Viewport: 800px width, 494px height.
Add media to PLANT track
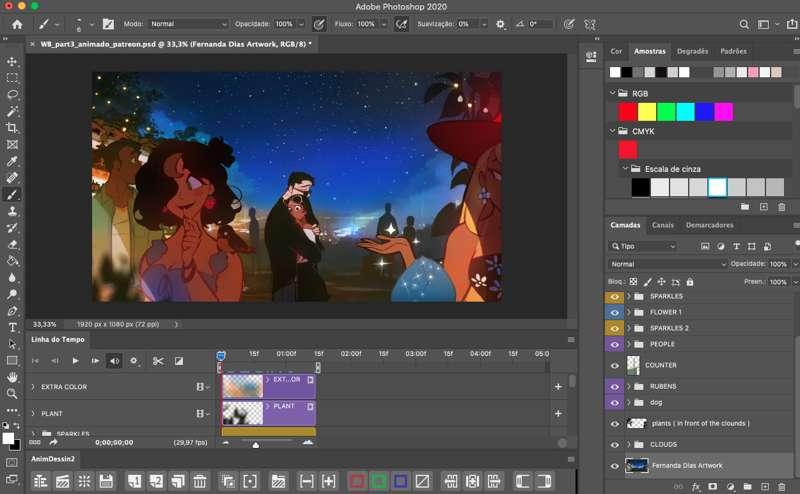[x=558, y=413]
